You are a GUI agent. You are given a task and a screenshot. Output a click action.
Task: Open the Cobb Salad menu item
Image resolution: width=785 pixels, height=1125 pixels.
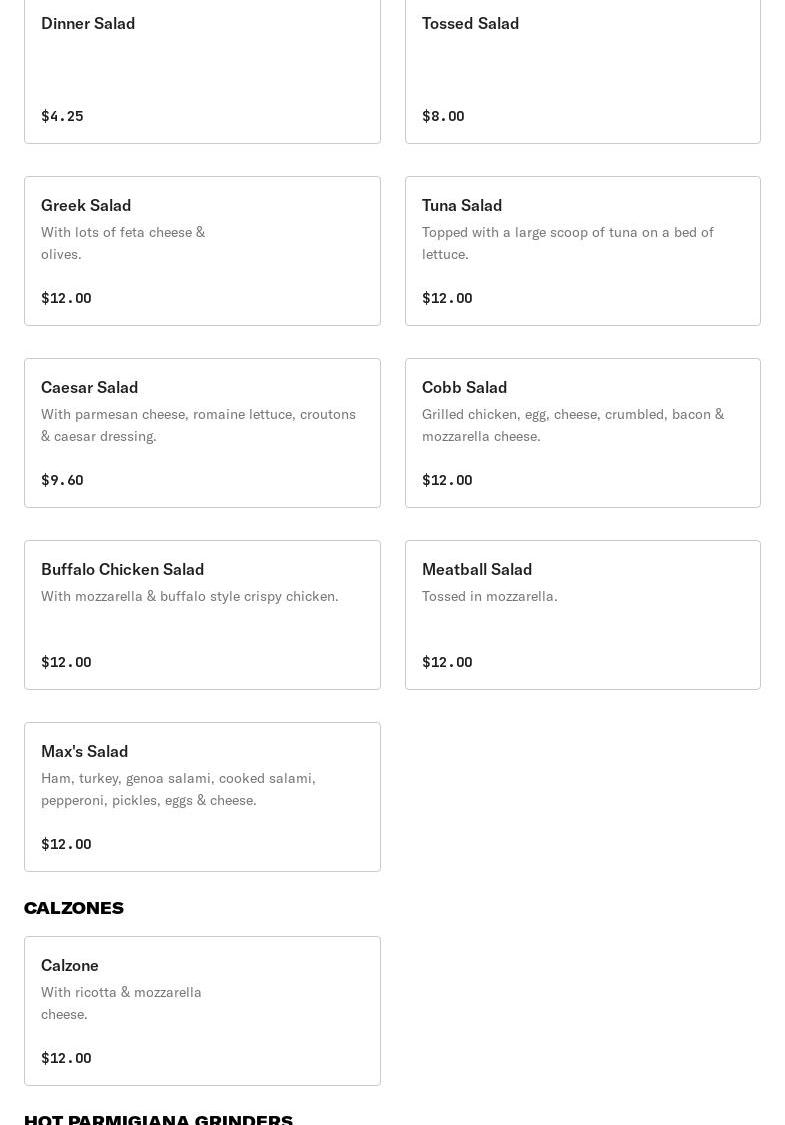(x=583, y=433)
